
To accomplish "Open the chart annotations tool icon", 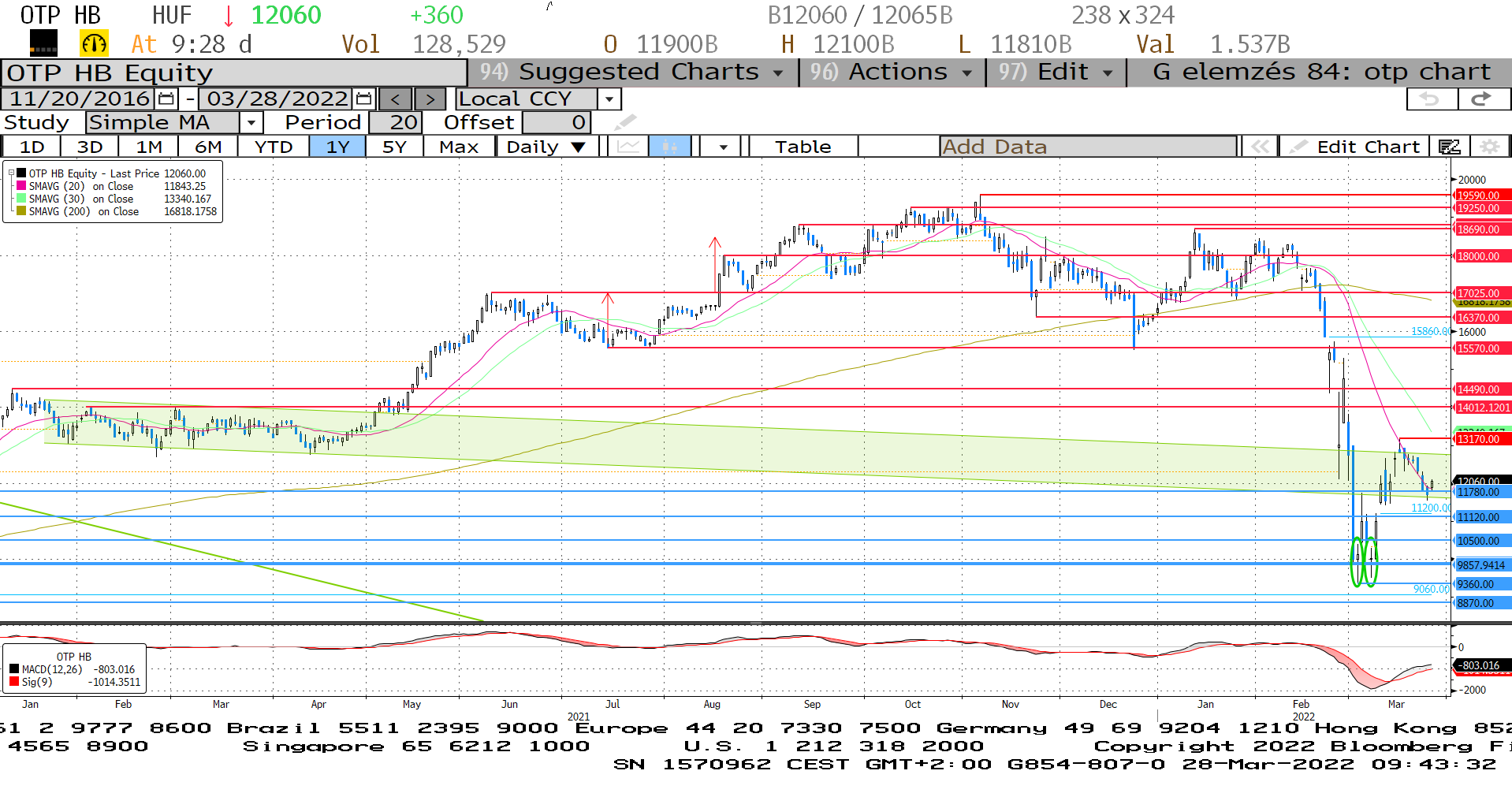I will (x=1449, y=147).
